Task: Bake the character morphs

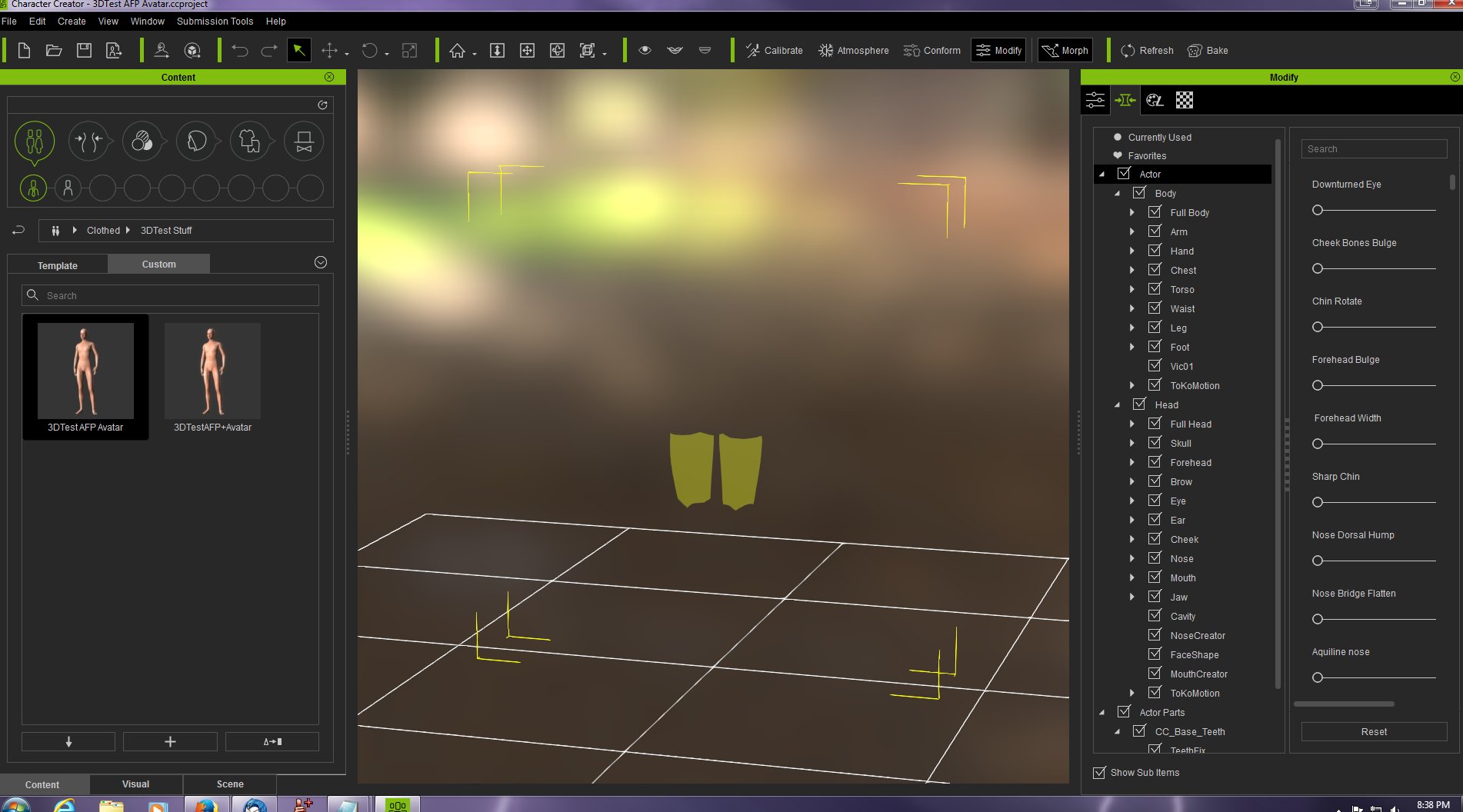Action: (x=1208, y=51)
